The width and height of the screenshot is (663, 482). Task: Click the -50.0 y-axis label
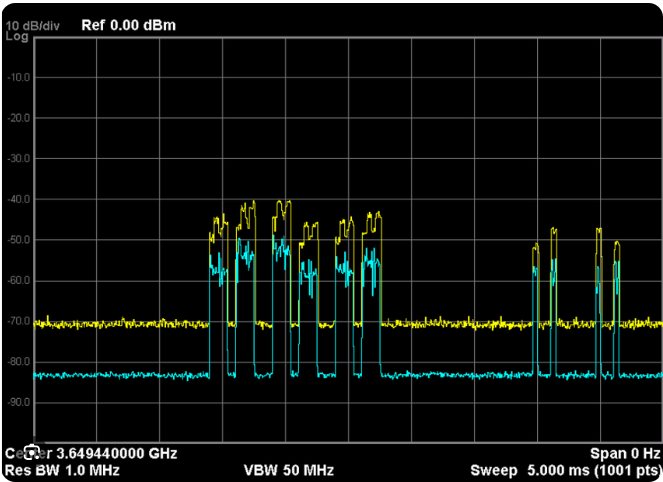pyautogui.click(x=19, y=240)
